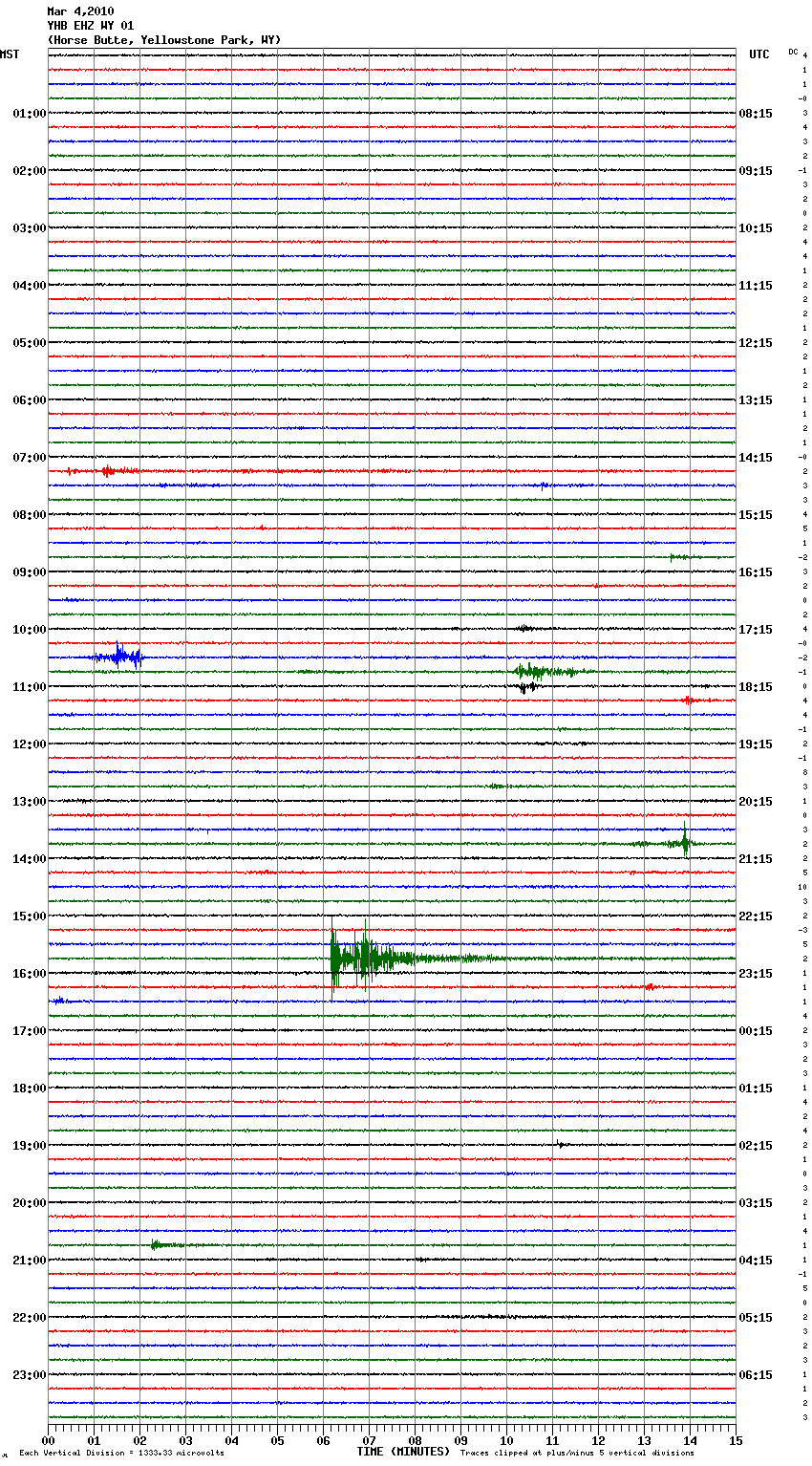Click the 07:00 MST time label

[x=30, y=458]
